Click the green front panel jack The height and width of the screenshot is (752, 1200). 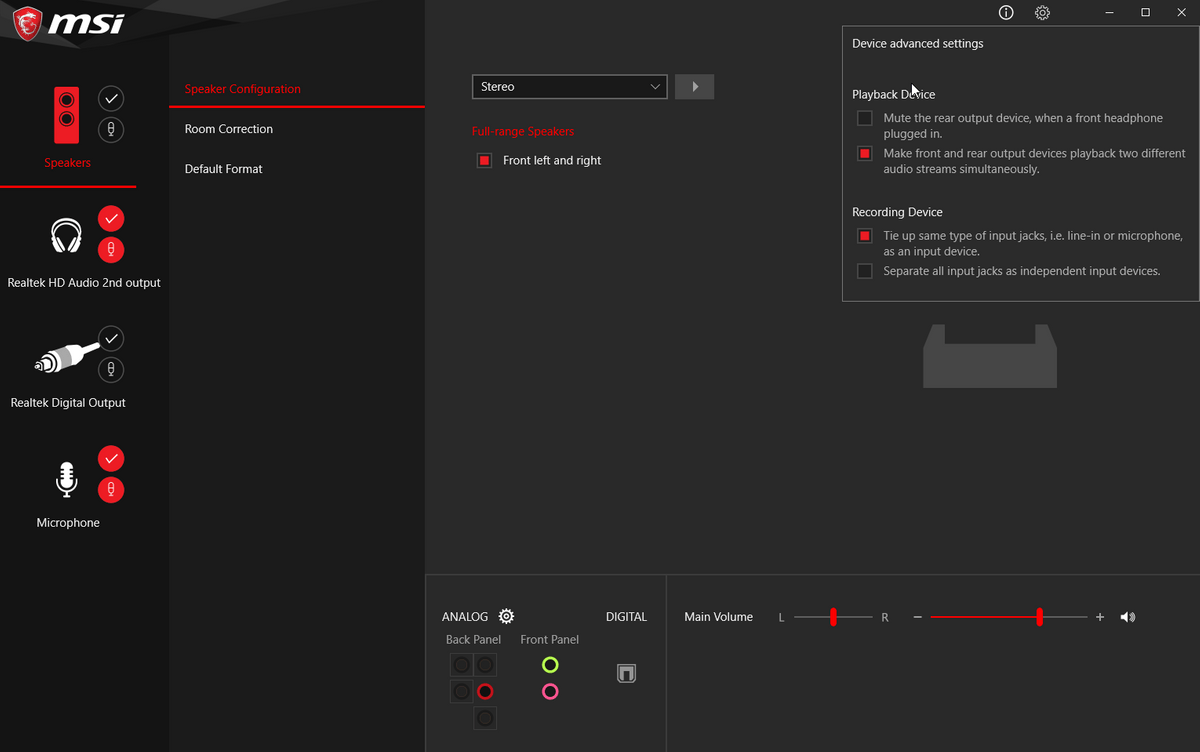pyautogui.click(x=550, y=665)
